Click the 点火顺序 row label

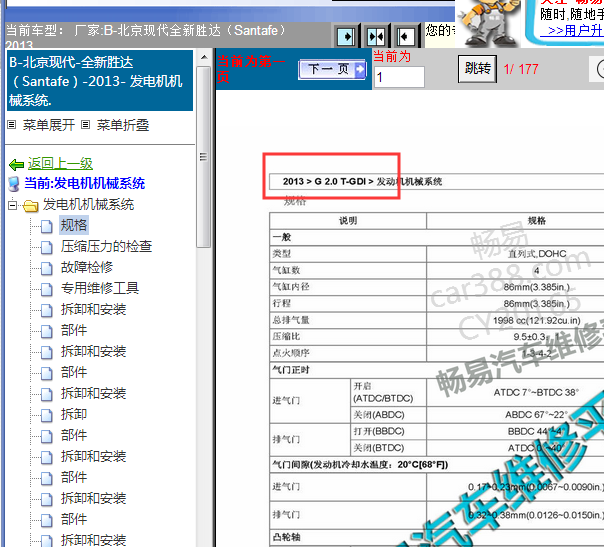click(291, 353)
